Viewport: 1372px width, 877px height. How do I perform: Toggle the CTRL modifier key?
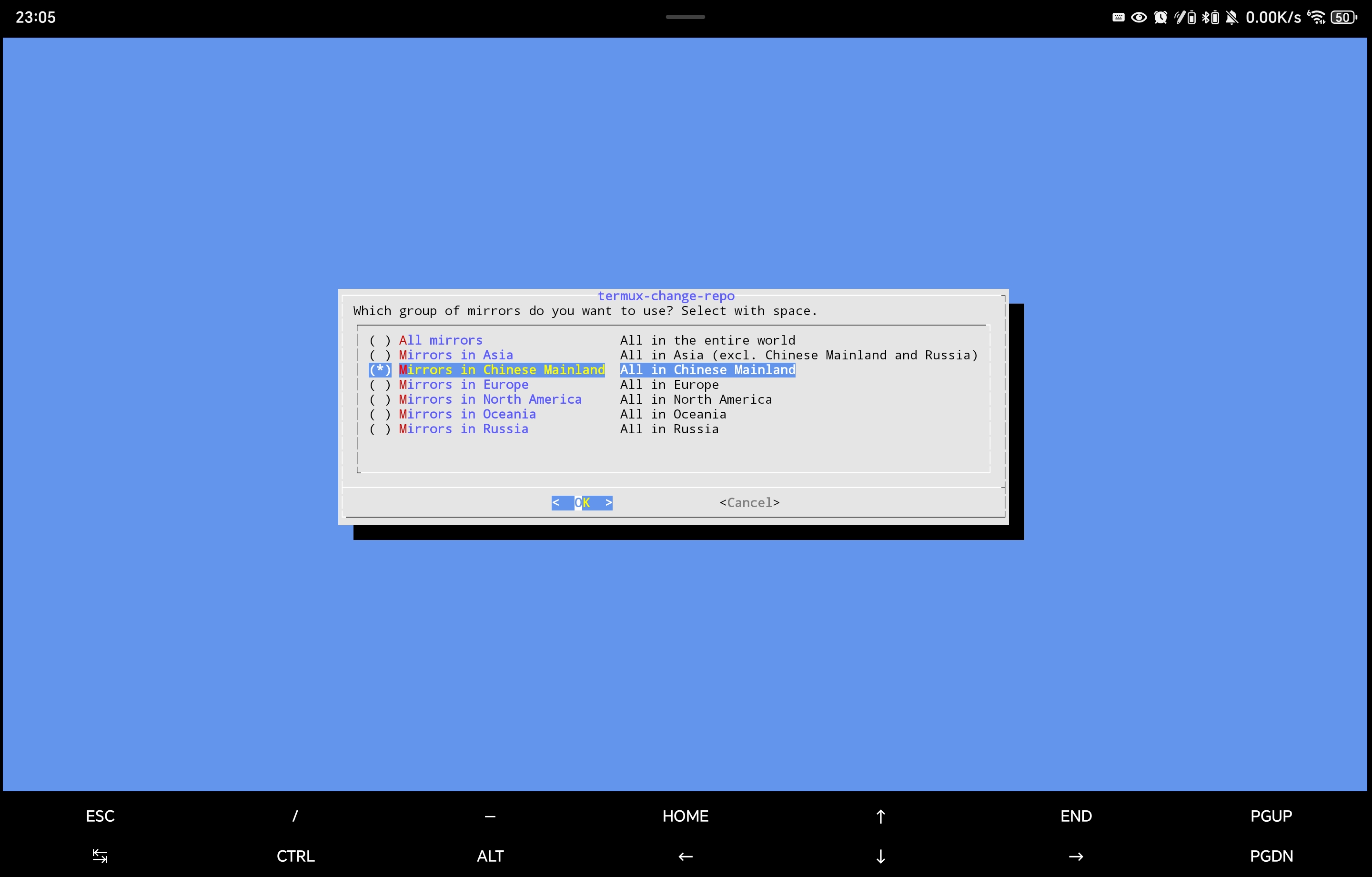pos(295,856)
